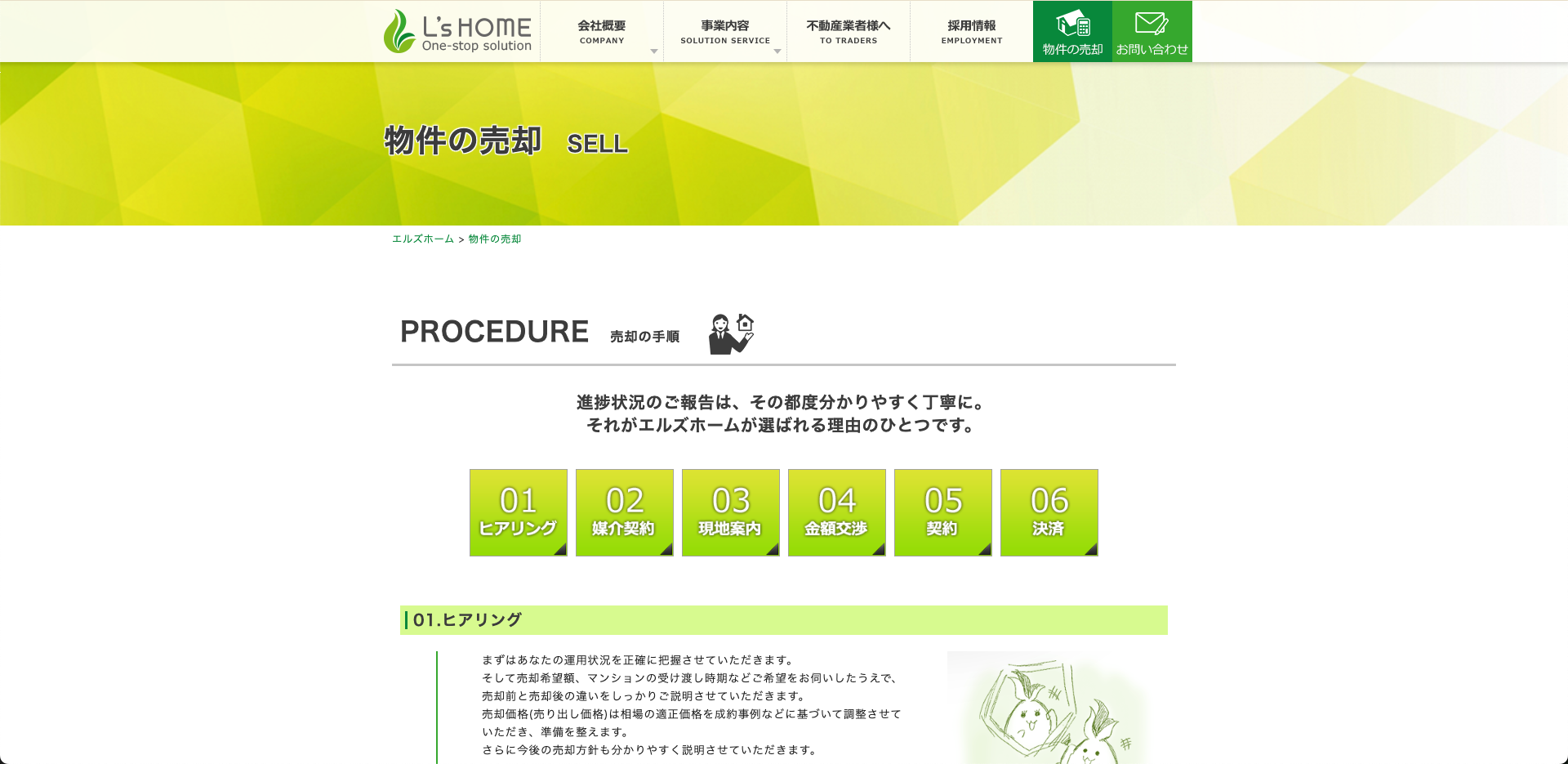1568x764 pixels.
Task: Click the L's HOME leaf logo
Action: click(399, 32)
